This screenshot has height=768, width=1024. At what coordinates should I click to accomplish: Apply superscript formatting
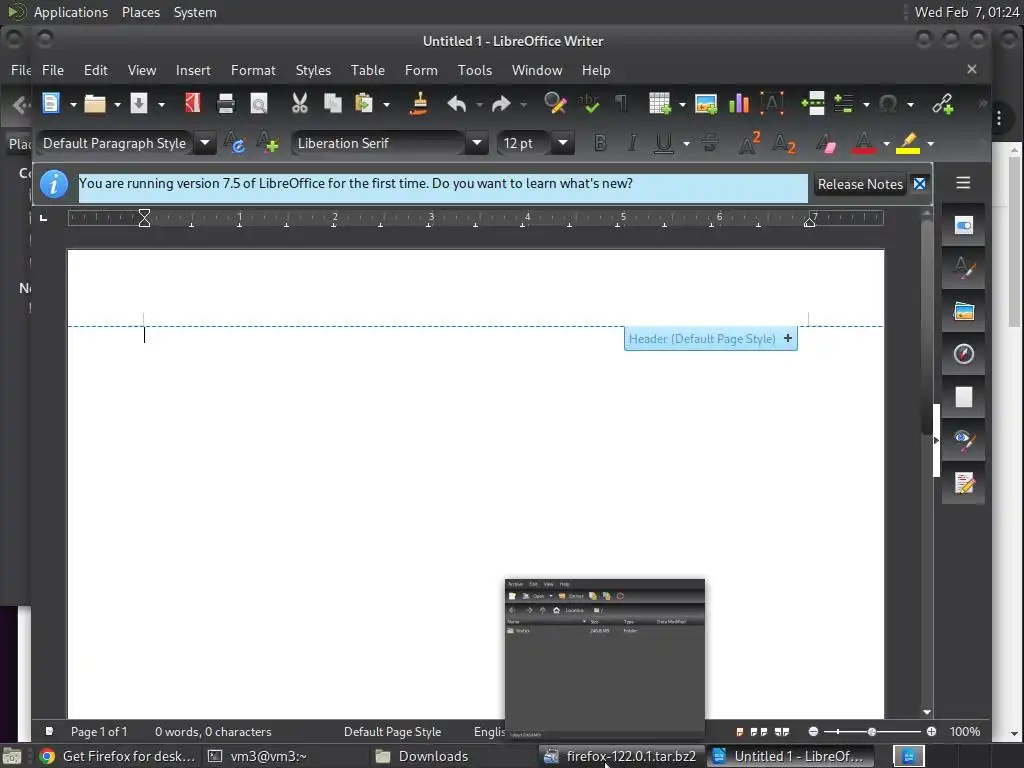click(x=749, y=143)
